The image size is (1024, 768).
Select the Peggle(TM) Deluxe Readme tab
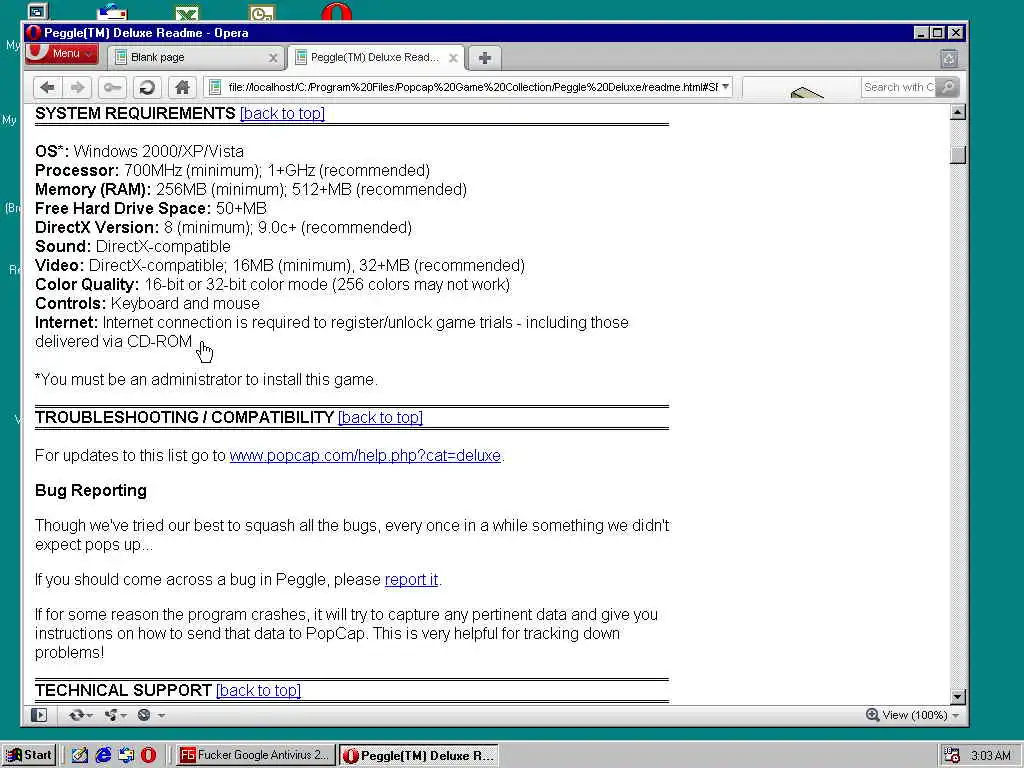(x=376, y=57)
